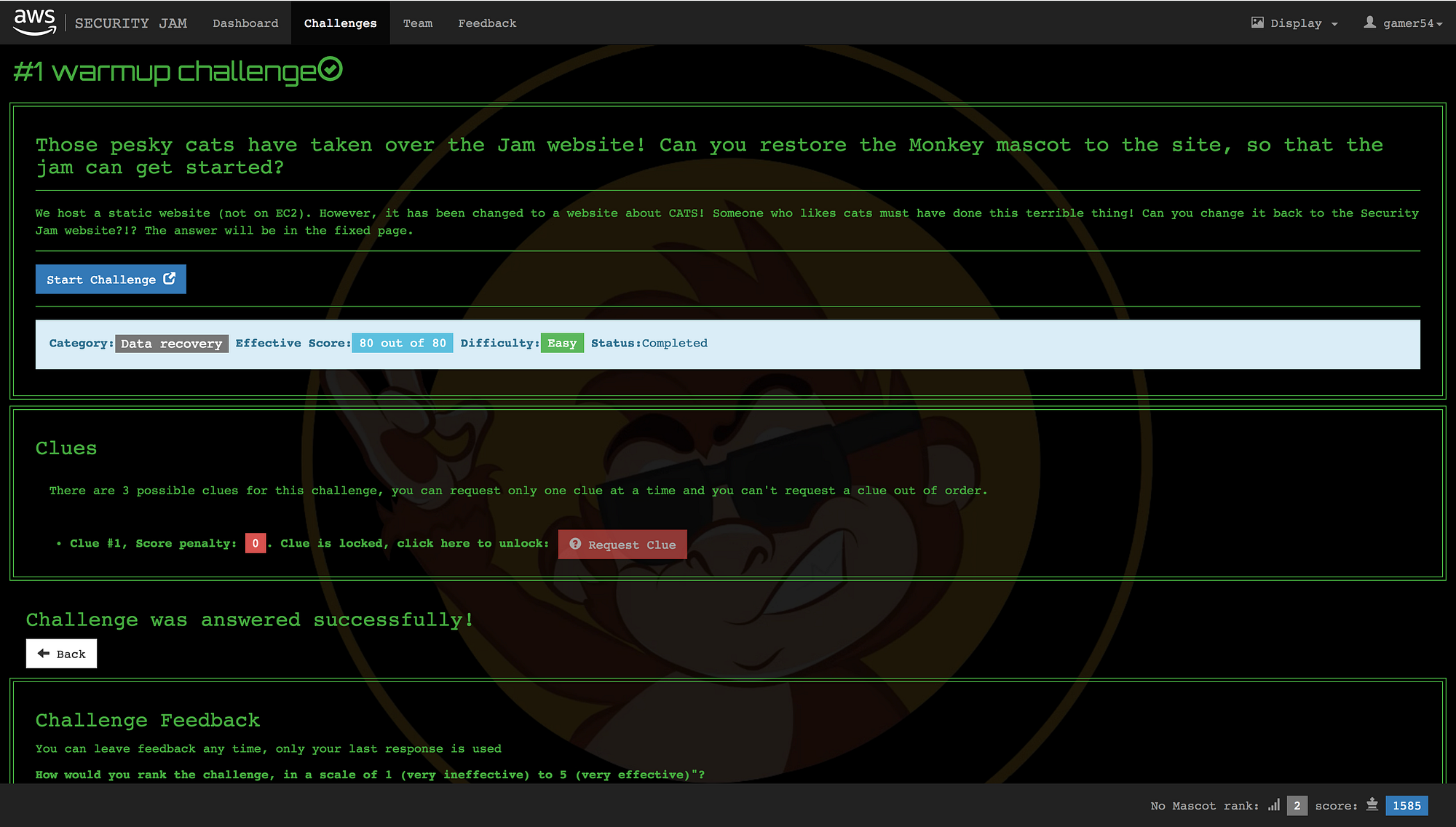Select the Challenges tab
This screenshot has width=1456, height=827.
(x=340, y=23)
